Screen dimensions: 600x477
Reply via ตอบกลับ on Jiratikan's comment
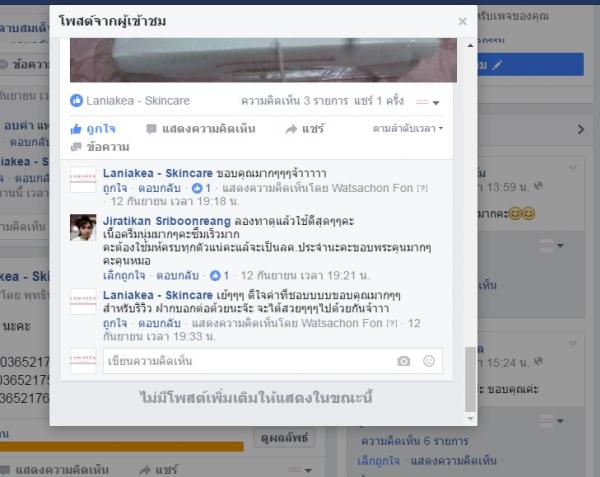(x=178, y=275)
